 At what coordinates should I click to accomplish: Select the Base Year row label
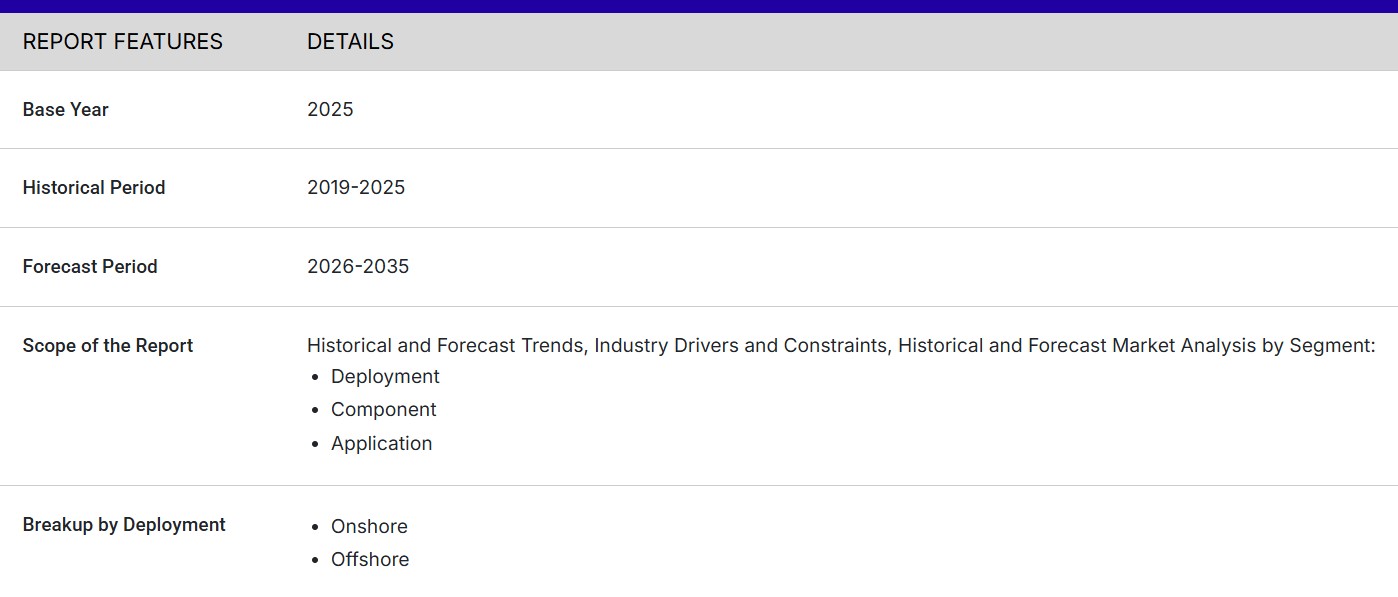pyautogui.click(x=65, y=110)
